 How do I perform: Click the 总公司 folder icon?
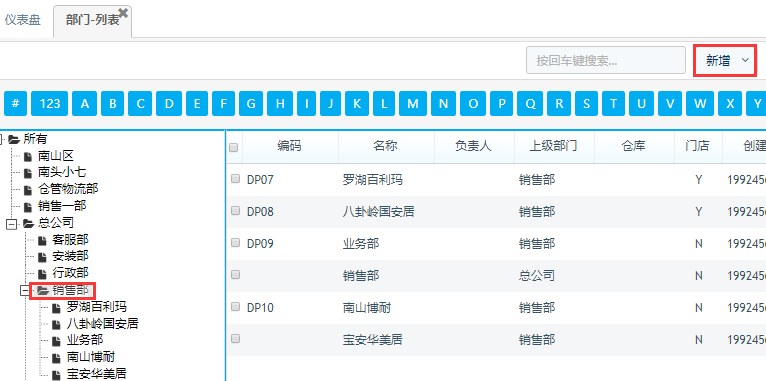[x=29, y=224]
